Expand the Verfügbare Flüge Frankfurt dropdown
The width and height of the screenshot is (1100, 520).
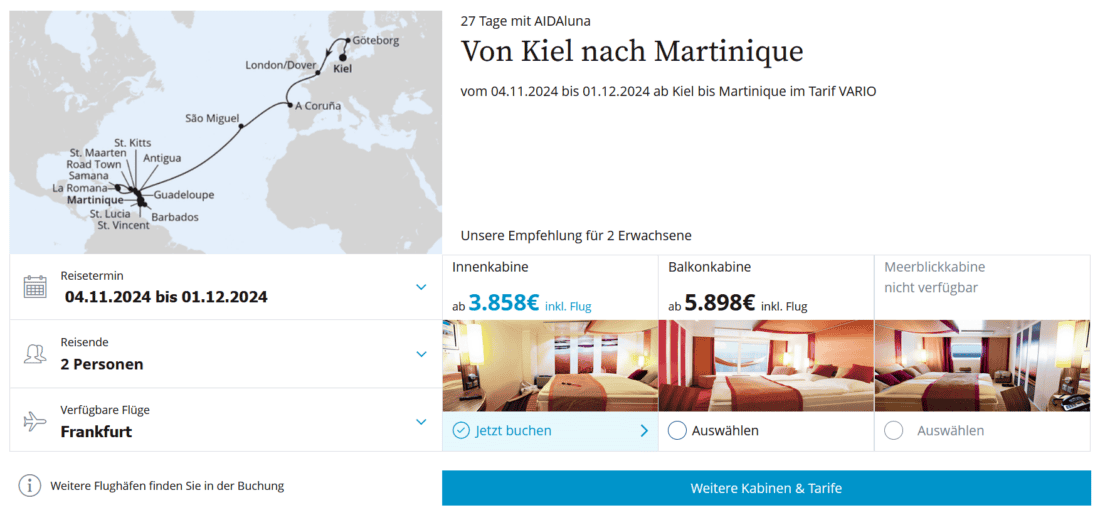pyautogui.click(x=421, y=421)
